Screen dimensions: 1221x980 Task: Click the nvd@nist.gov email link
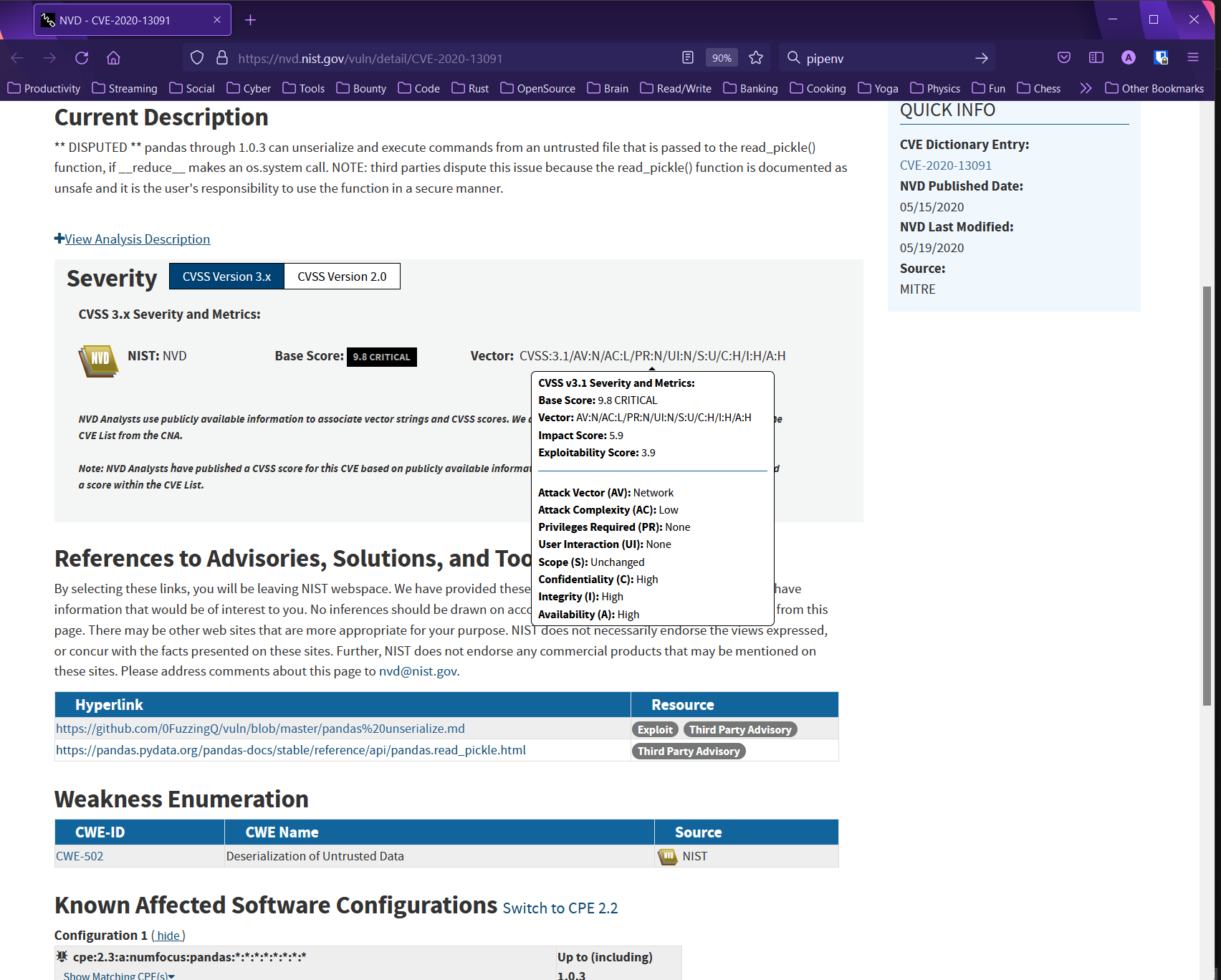(418, 671)
